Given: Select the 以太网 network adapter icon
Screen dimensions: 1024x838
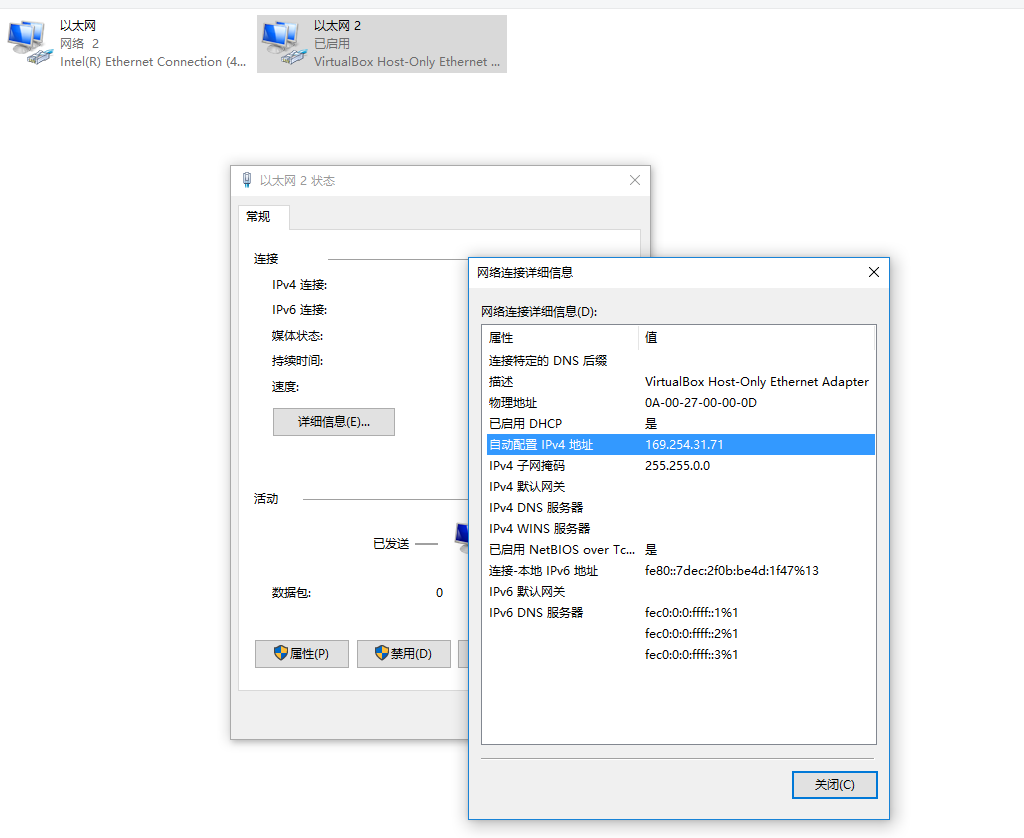Looking at the screenshot, I should [29, 42].
